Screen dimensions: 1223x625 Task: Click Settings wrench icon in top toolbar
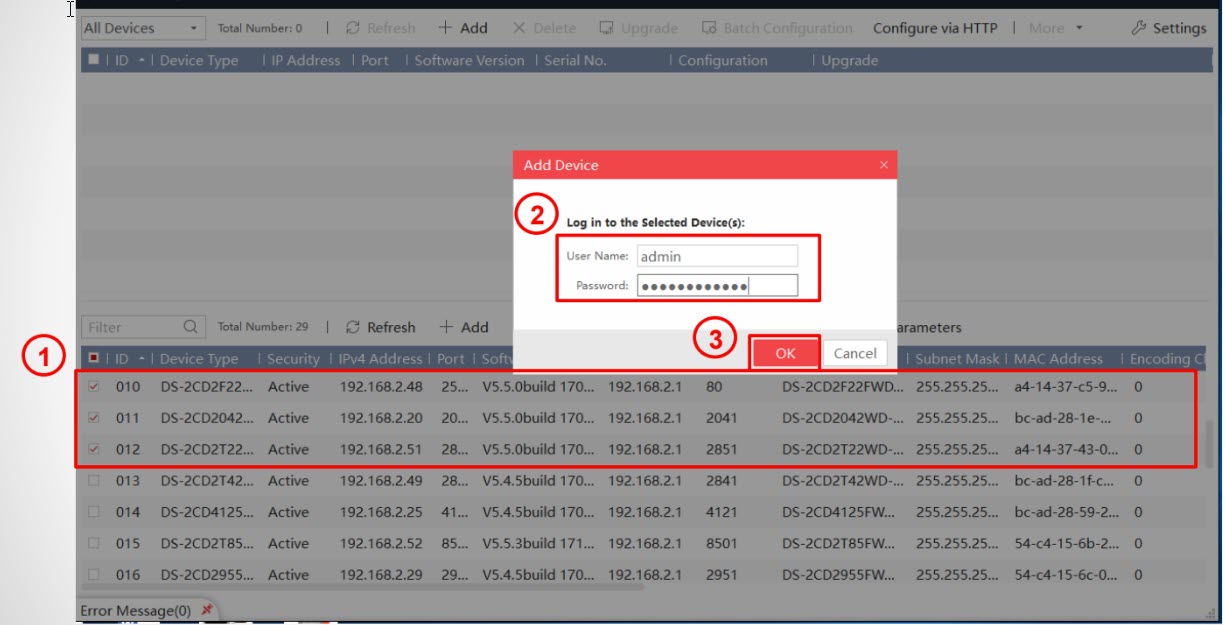[x=1138, y=28]
